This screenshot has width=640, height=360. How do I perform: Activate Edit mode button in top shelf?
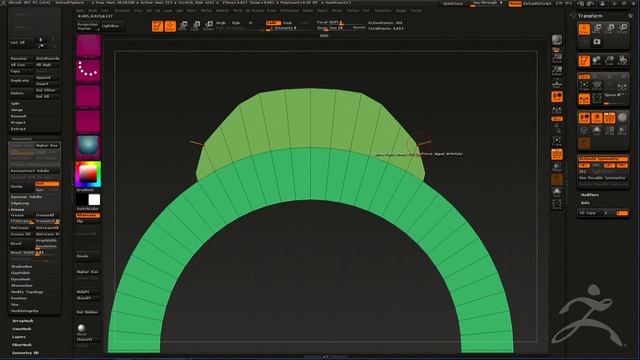coord(157,26)
